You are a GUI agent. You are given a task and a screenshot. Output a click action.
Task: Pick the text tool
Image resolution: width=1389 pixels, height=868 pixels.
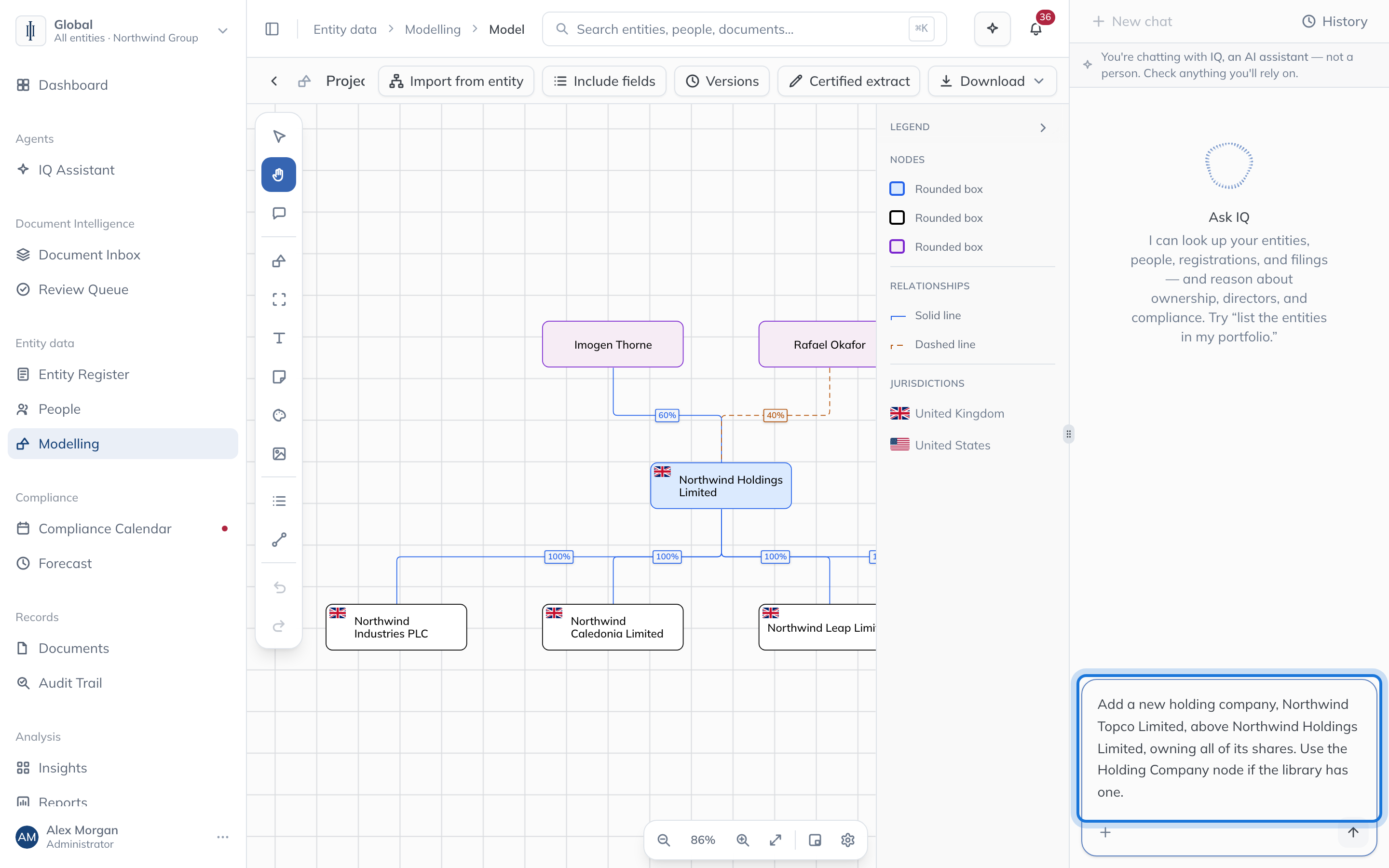click(x=279, y=338)
